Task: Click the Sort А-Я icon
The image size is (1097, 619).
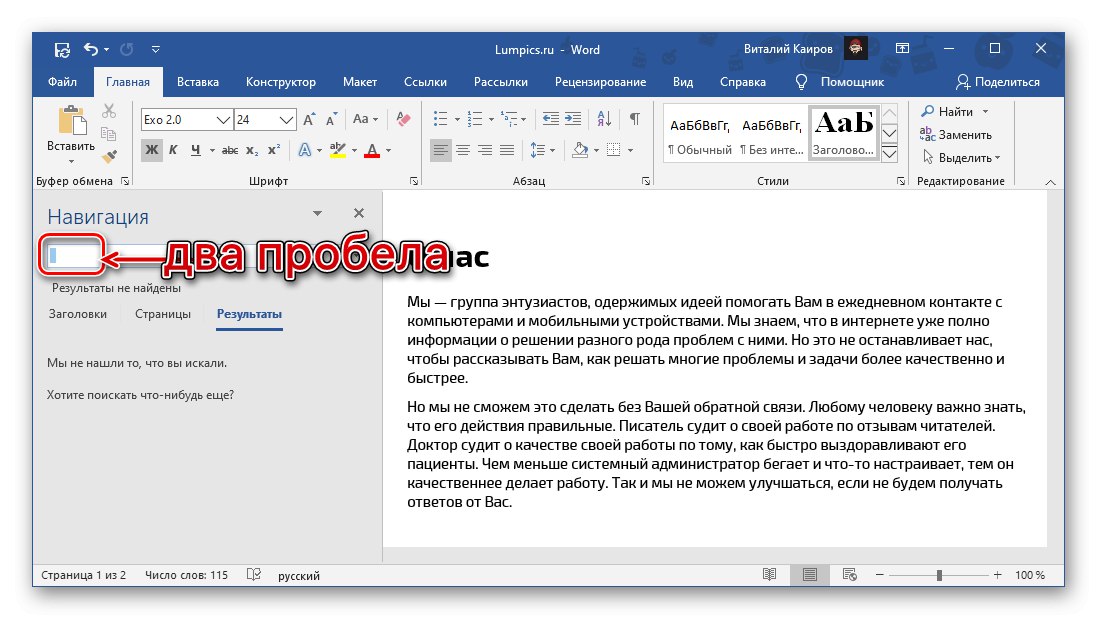Action: click(x=606, y=119)
